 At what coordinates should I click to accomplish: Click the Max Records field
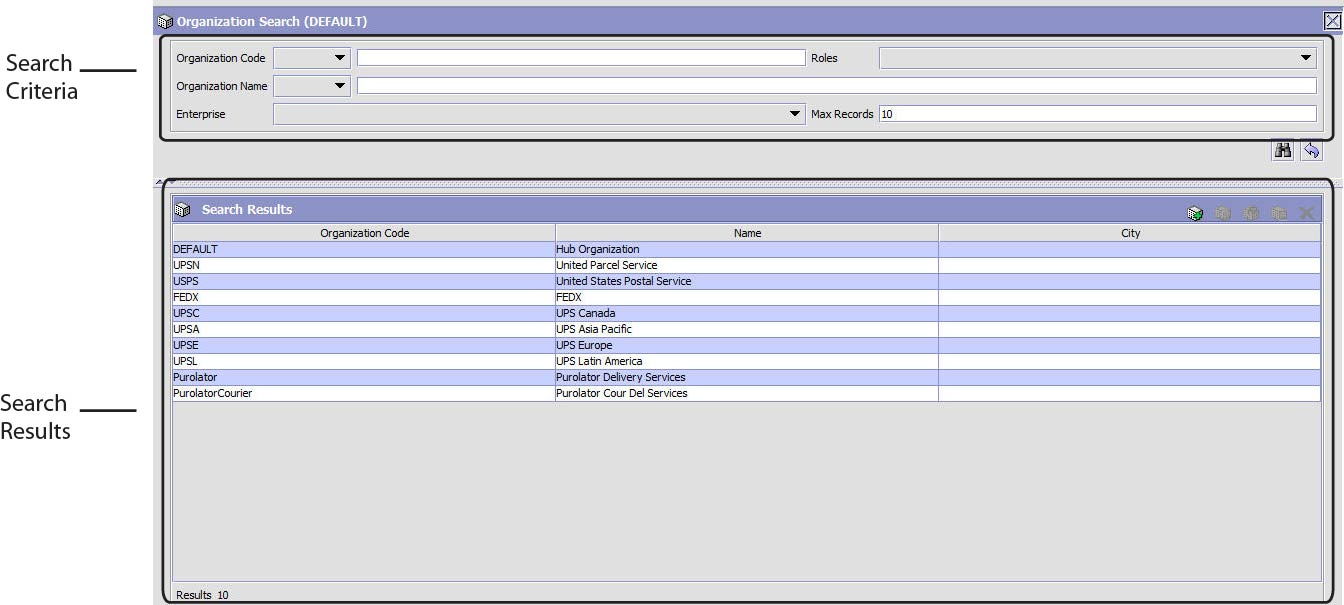(x=1098, y=114)
